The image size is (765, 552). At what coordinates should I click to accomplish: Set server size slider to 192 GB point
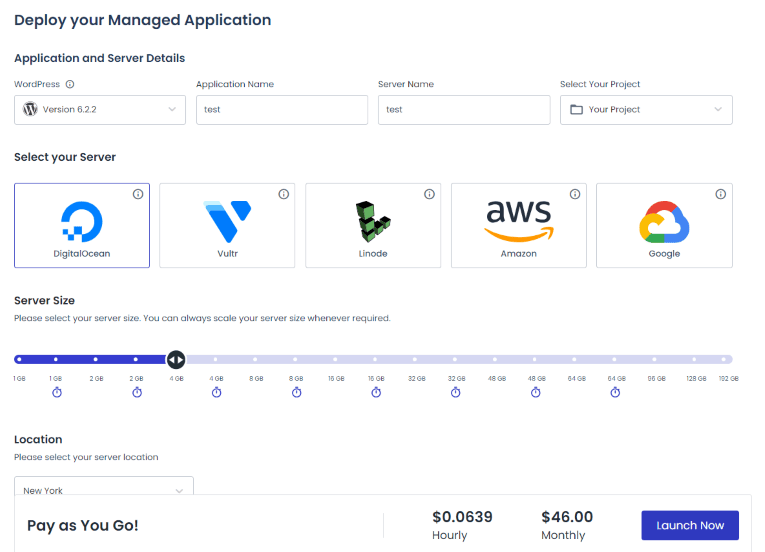coord(724,360)
